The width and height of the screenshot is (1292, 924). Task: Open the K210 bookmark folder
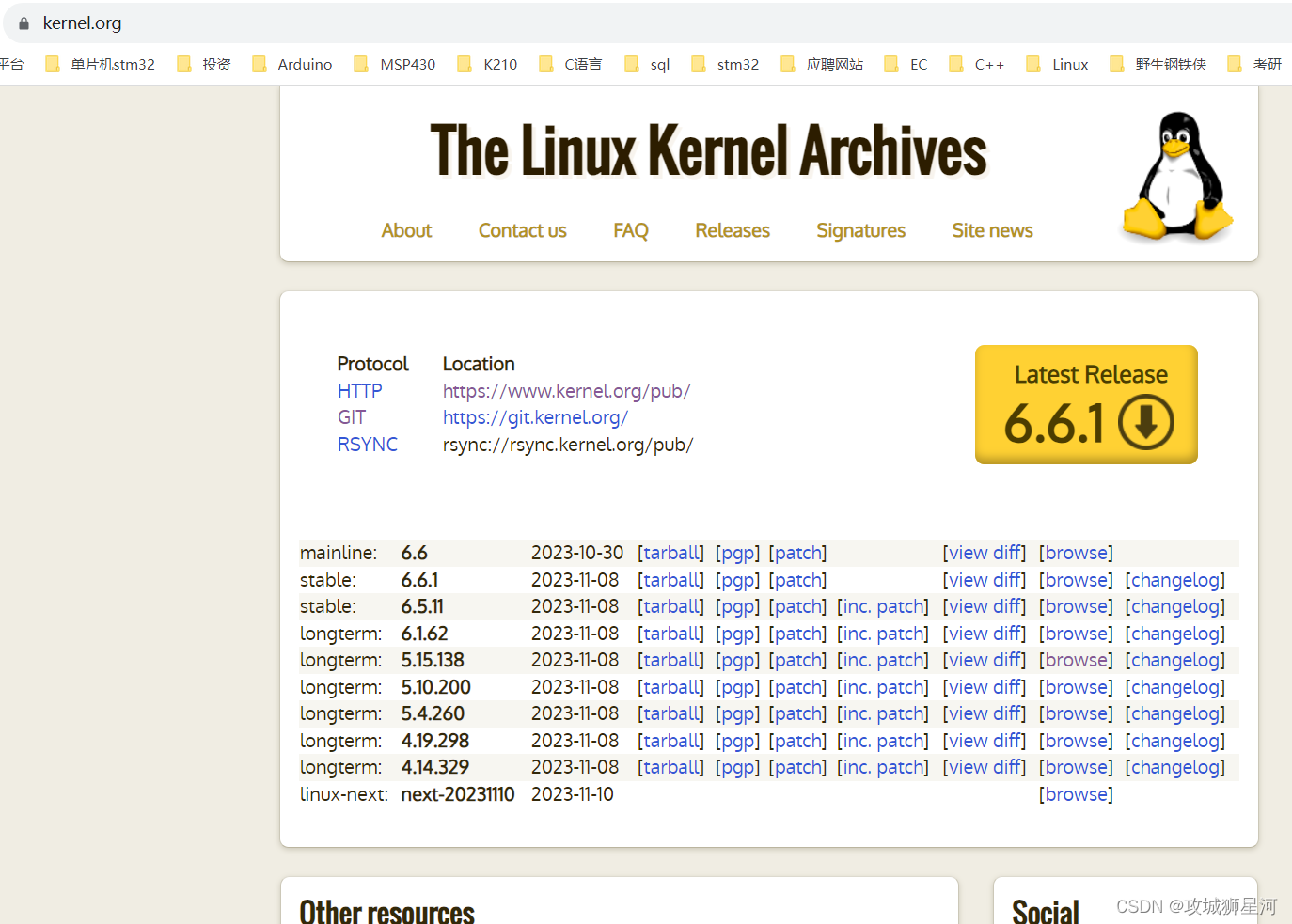pyautogui.click(x=487, y=64)
